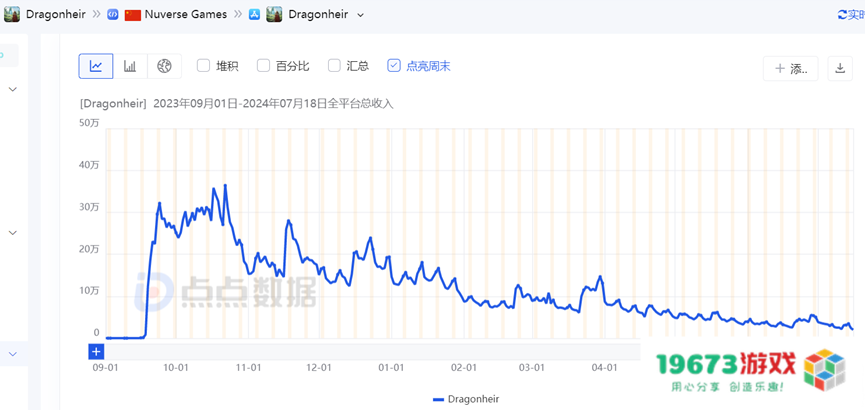Click the blue plus button below the chart
Screen dimensions: 865x410
pos(96,352)
